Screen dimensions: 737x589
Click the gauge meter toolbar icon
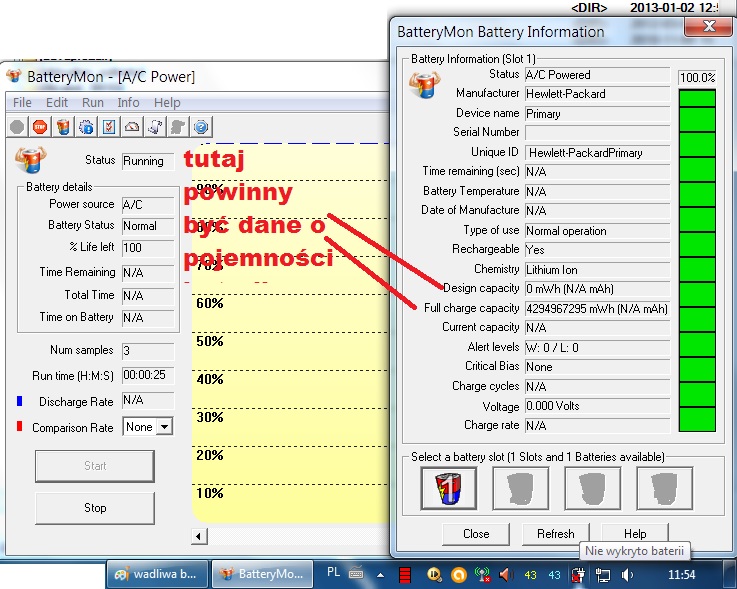(x=132, y=127)
